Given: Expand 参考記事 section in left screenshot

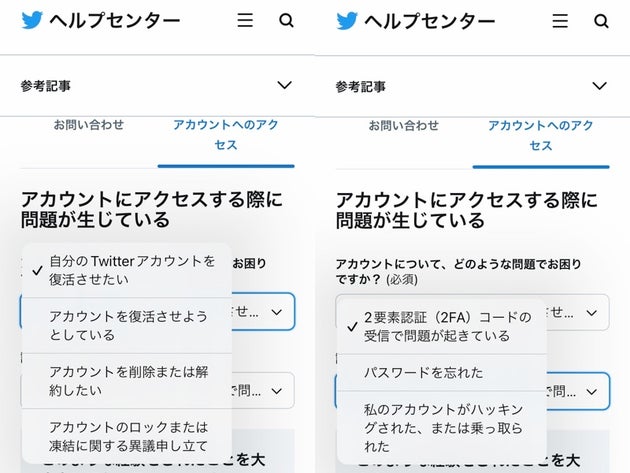Looking at the screenshot, I should 284,85.
